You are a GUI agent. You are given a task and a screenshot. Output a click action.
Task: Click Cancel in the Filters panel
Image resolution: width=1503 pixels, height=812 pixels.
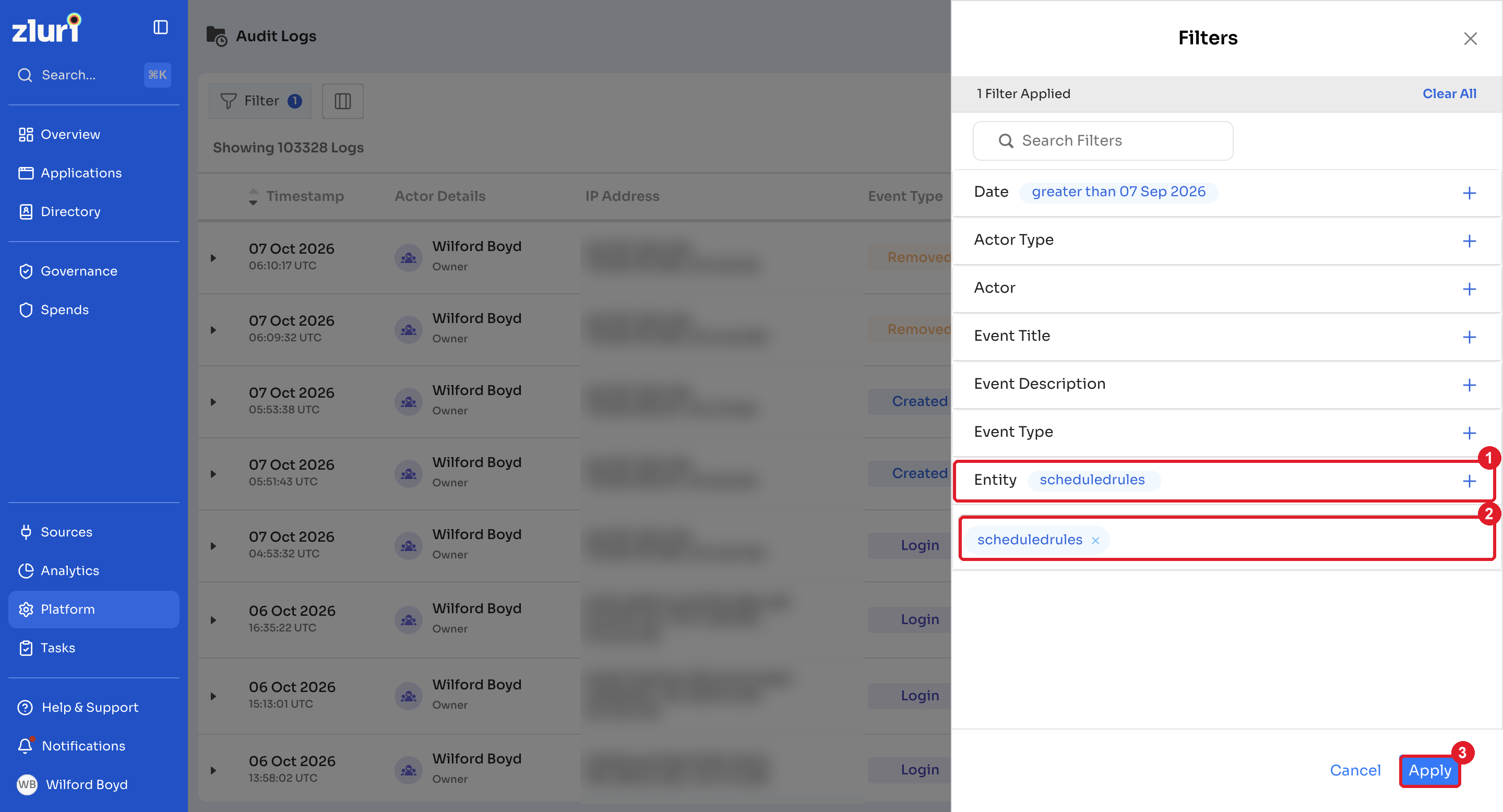pos(1355,770)
